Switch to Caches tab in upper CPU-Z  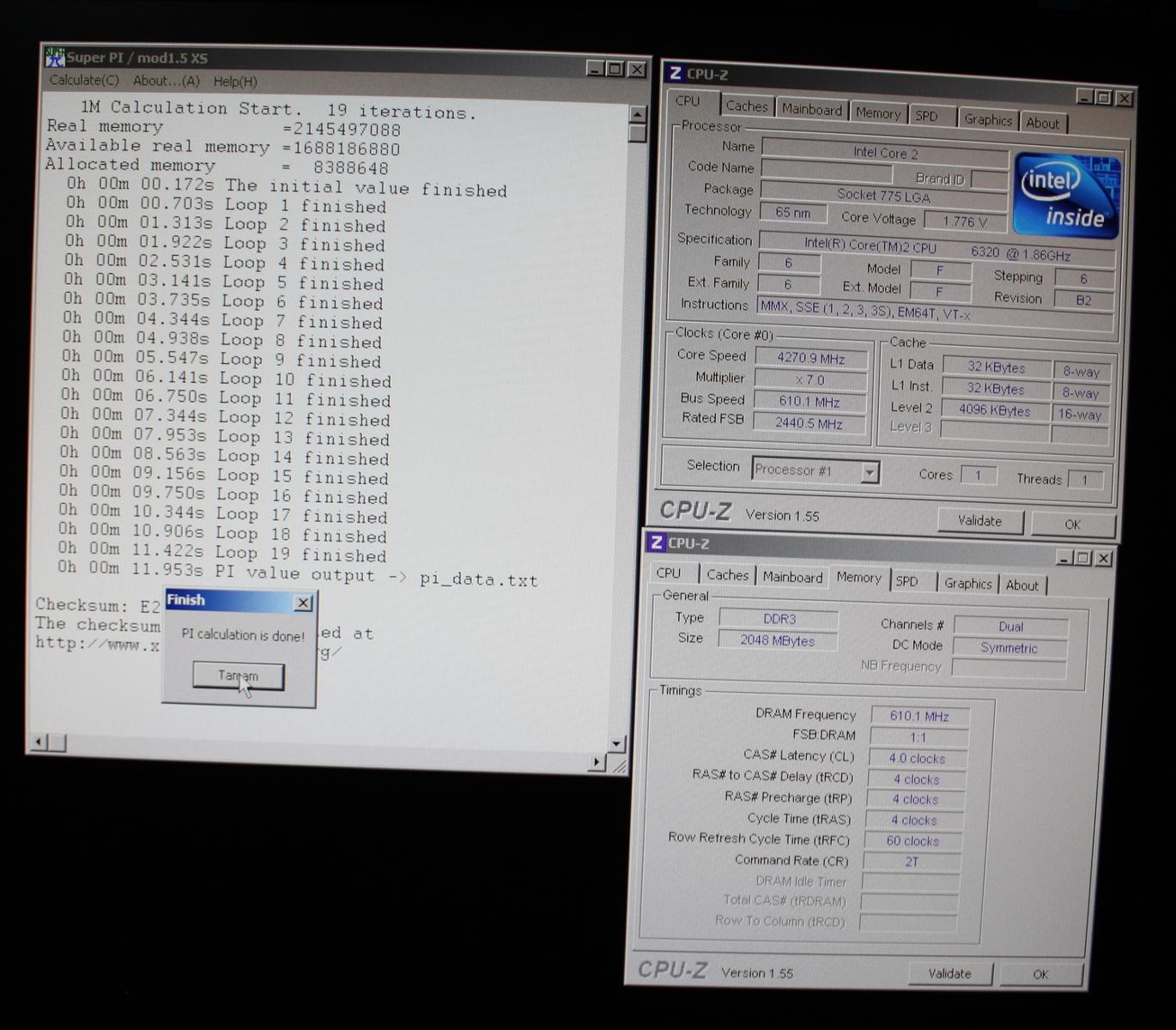coord(746,106)
